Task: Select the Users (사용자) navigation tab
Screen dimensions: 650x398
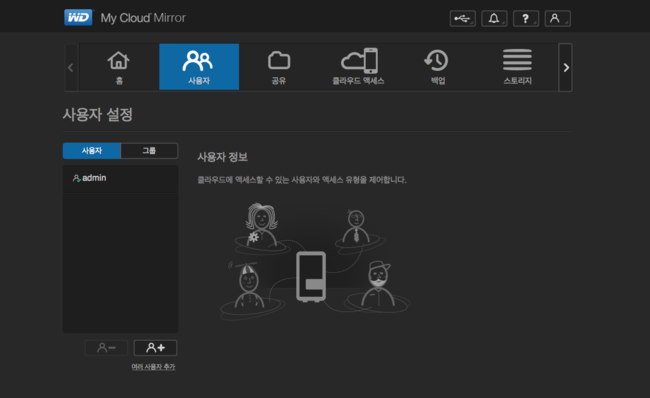Action: click(199, 67)
